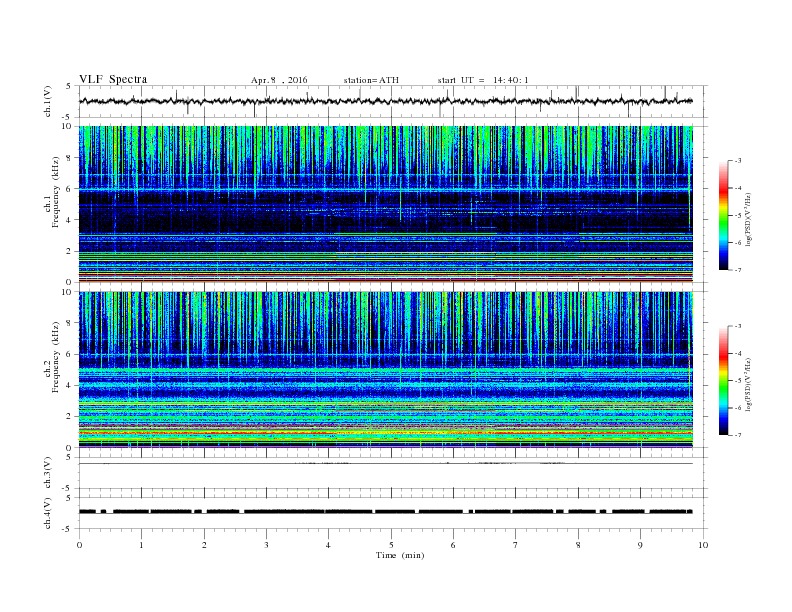
Task: Click the ch.1 color bar "log(PSD)(V²/Hz)" label
Action: (748, 220)
